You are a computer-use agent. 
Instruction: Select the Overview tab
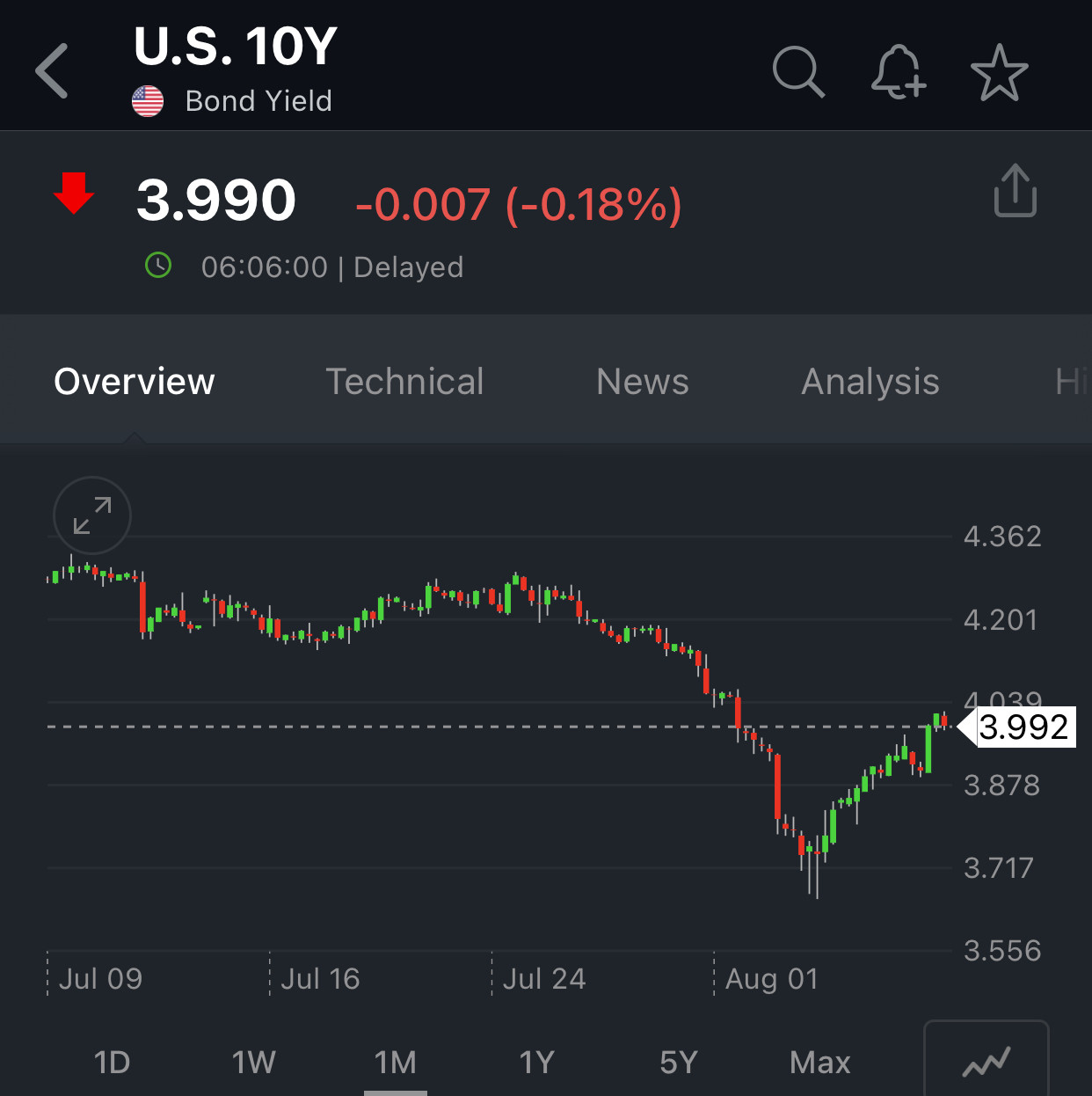point(135,382)
